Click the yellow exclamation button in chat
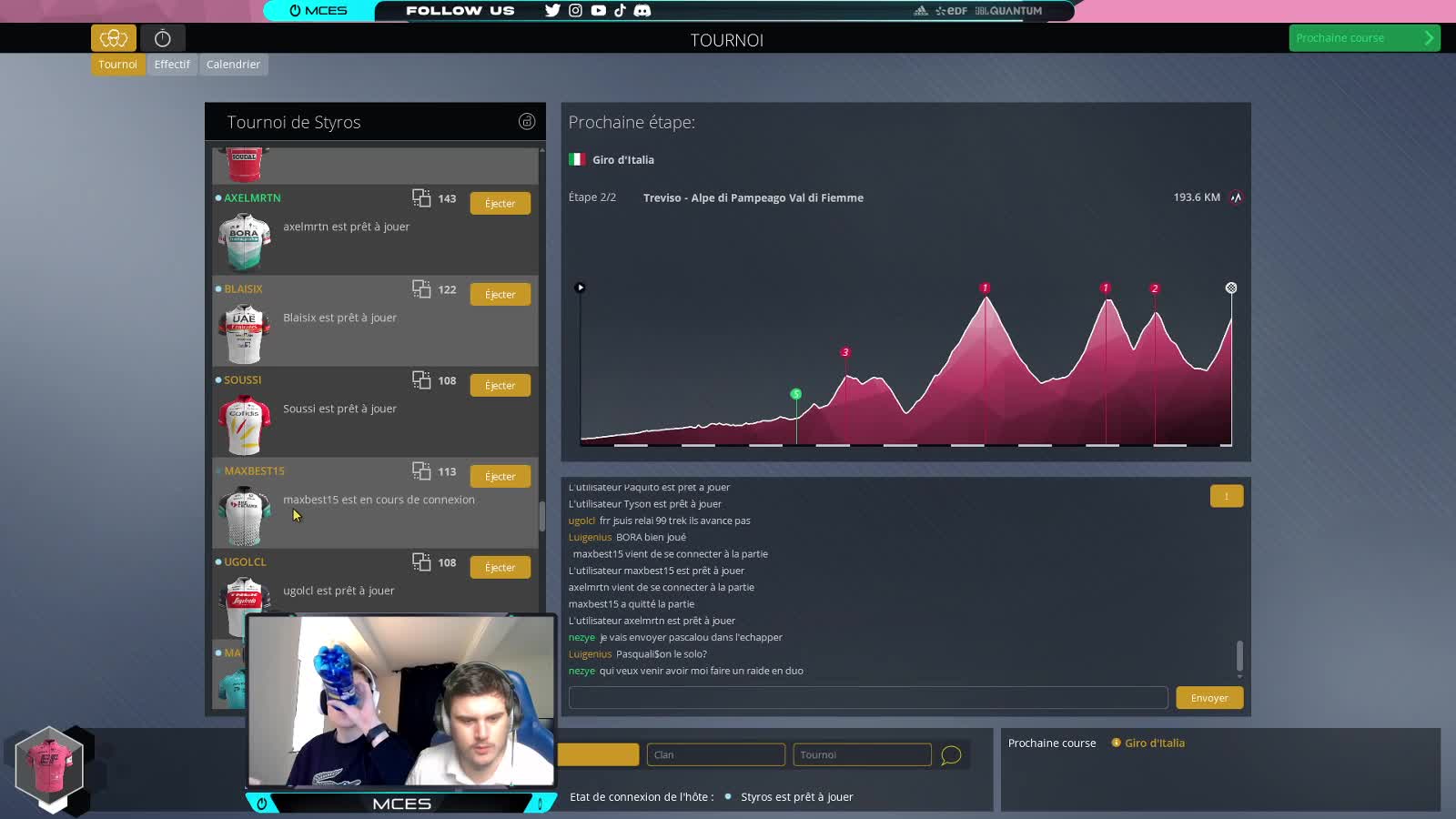 pyautogui.click(x=1226, y=496)
